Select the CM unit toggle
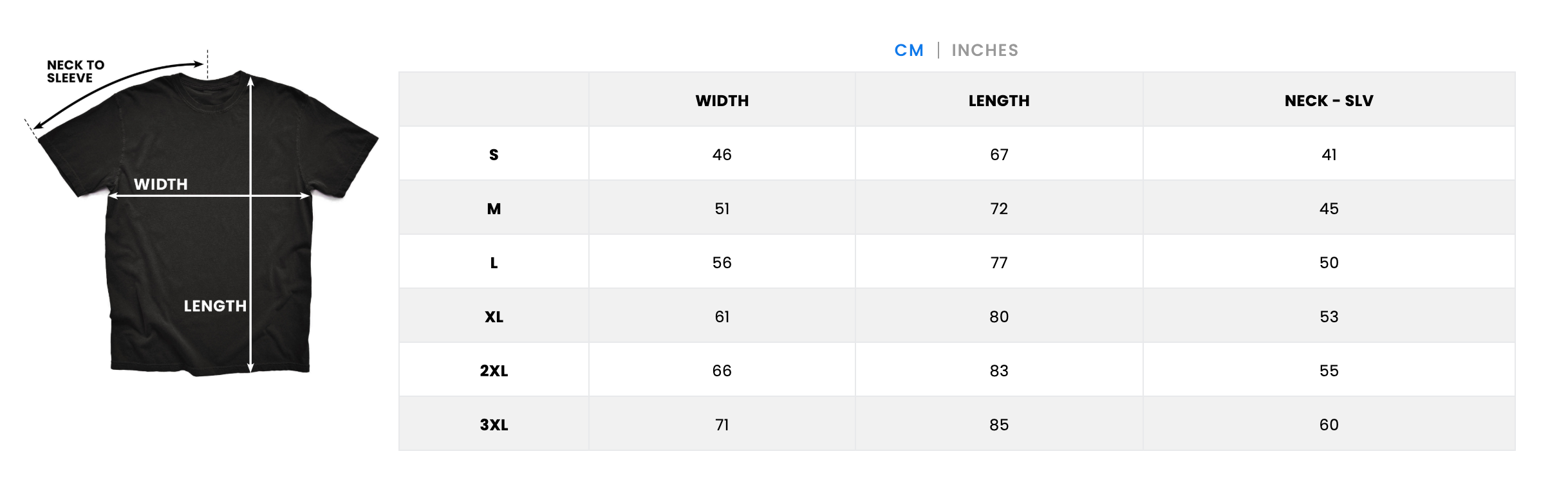 [x=909, y=50]
